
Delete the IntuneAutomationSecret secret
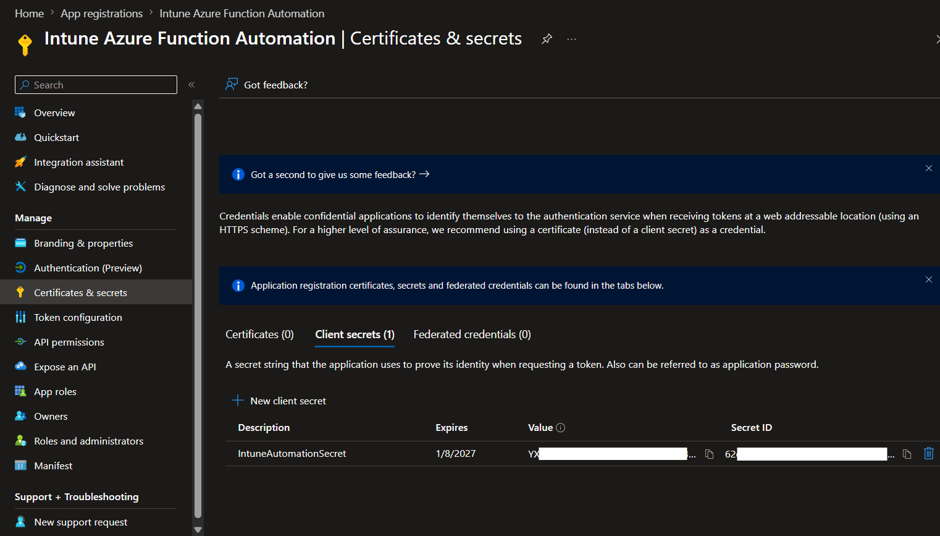point(929,453)
